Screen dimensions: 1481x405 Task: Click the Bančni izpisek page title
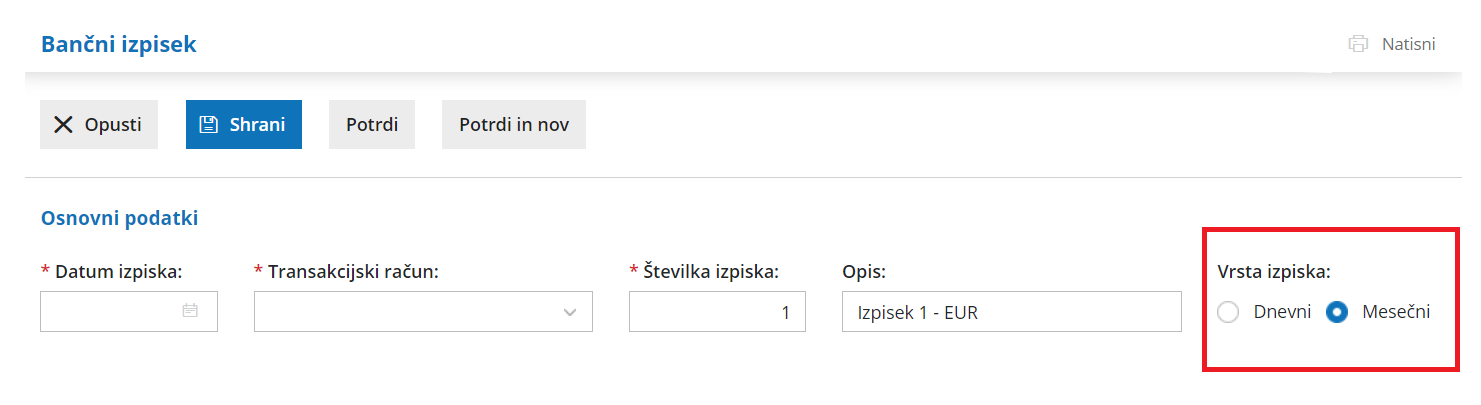pos(118,44)
